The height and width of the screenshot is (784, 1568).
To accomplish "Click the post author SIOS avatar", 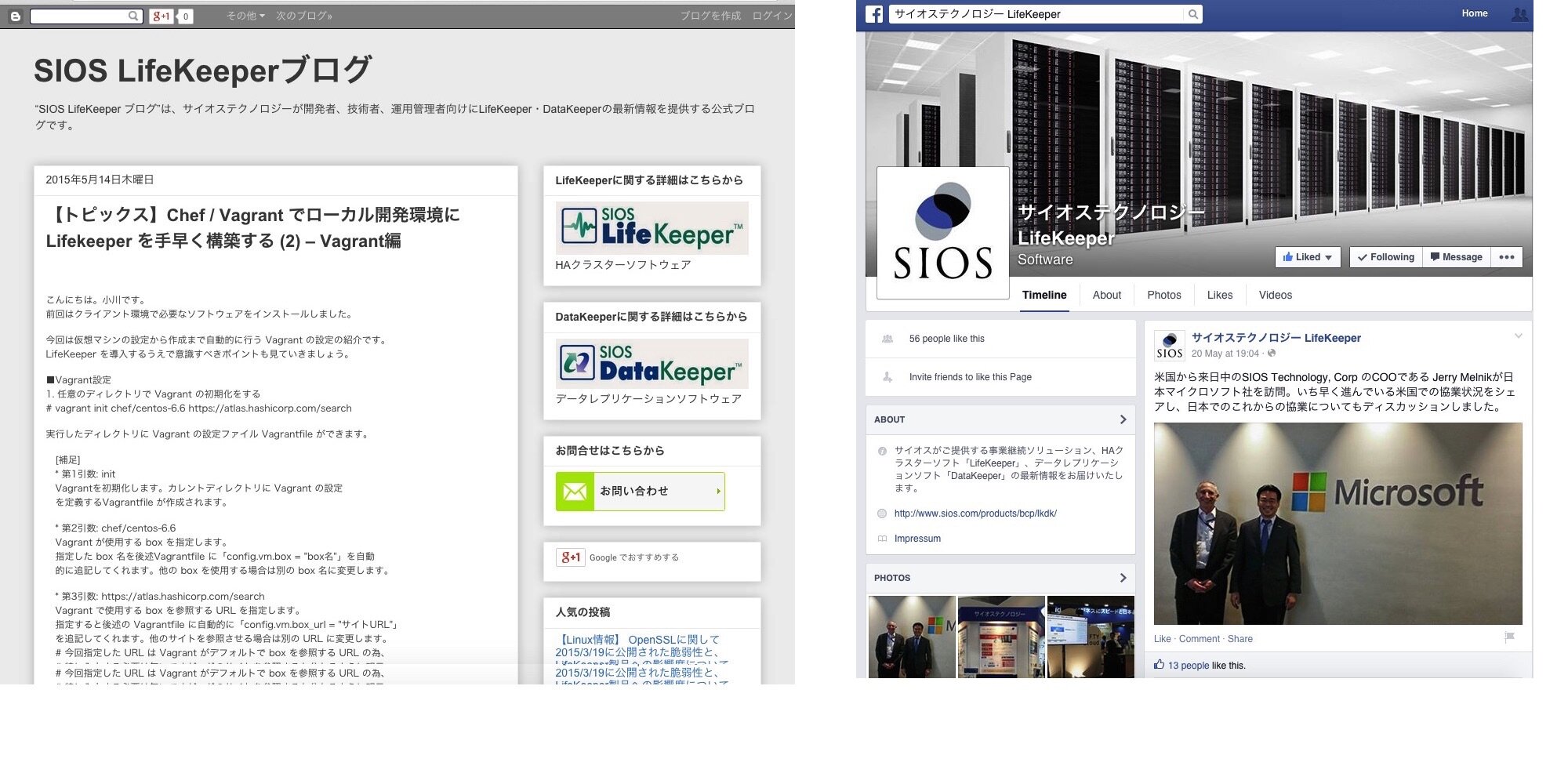I will 1169,345.
